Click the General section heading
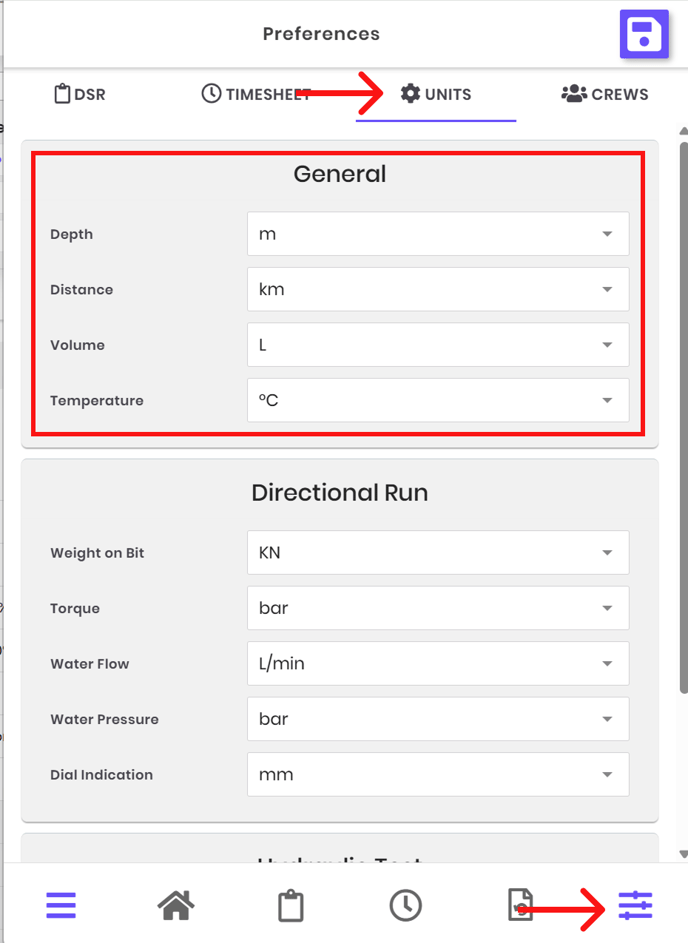This screenshot has width=688, height=943. [x=340, y=174]
